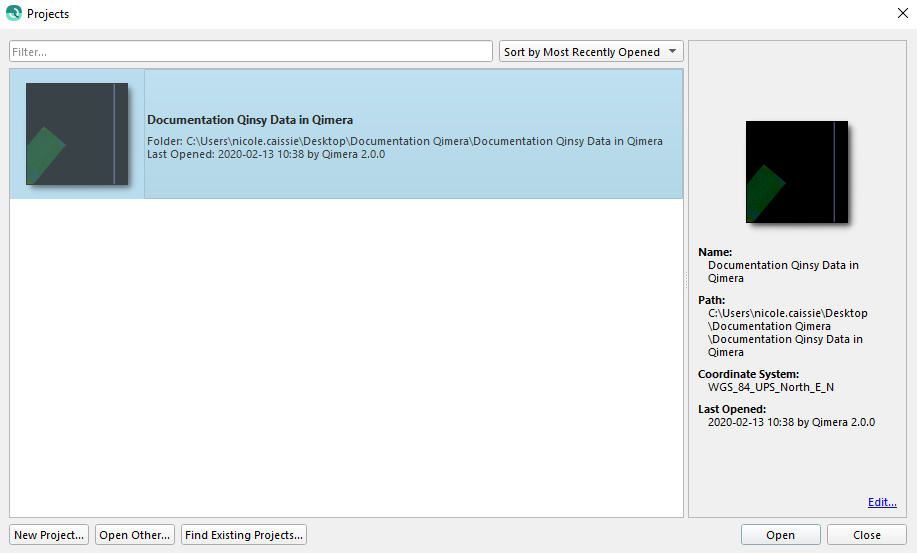Screen dimensions: 917x553
Task: Click the Find Existing Projects... button
Action: [x=244, y=535]
